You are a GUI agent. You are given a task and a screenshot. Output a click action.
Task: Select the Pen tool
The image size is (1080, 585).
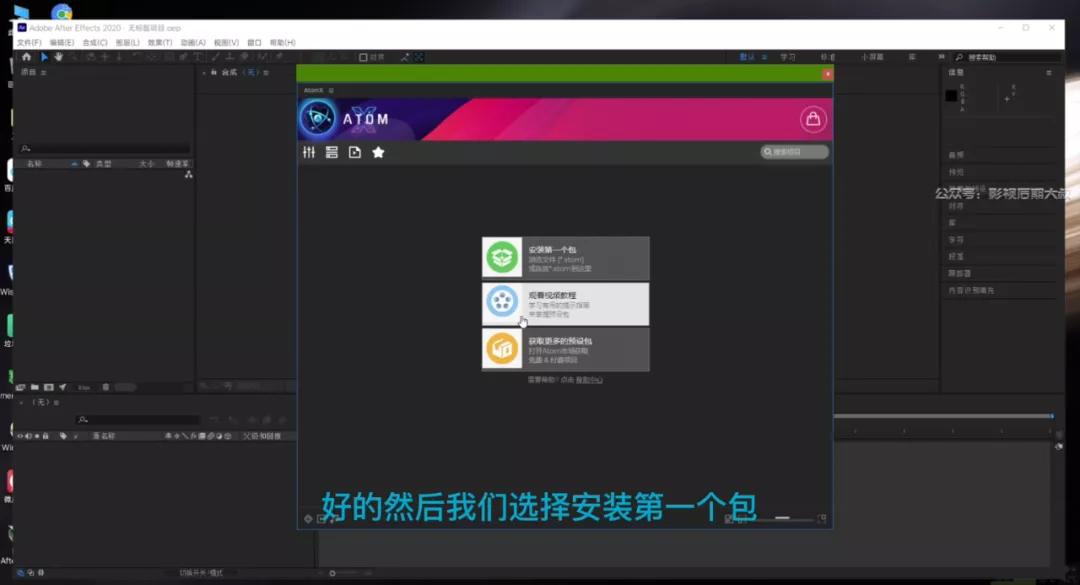tap(184, 57)
